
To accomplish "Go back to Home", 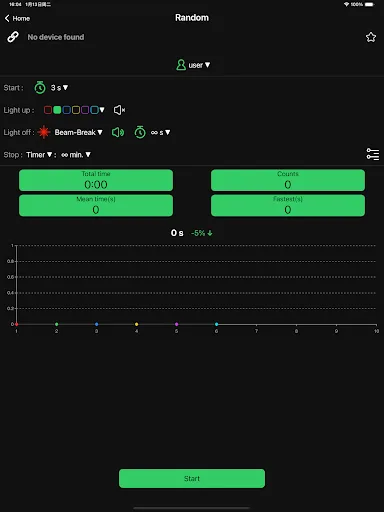I will [x=17, y=18].
